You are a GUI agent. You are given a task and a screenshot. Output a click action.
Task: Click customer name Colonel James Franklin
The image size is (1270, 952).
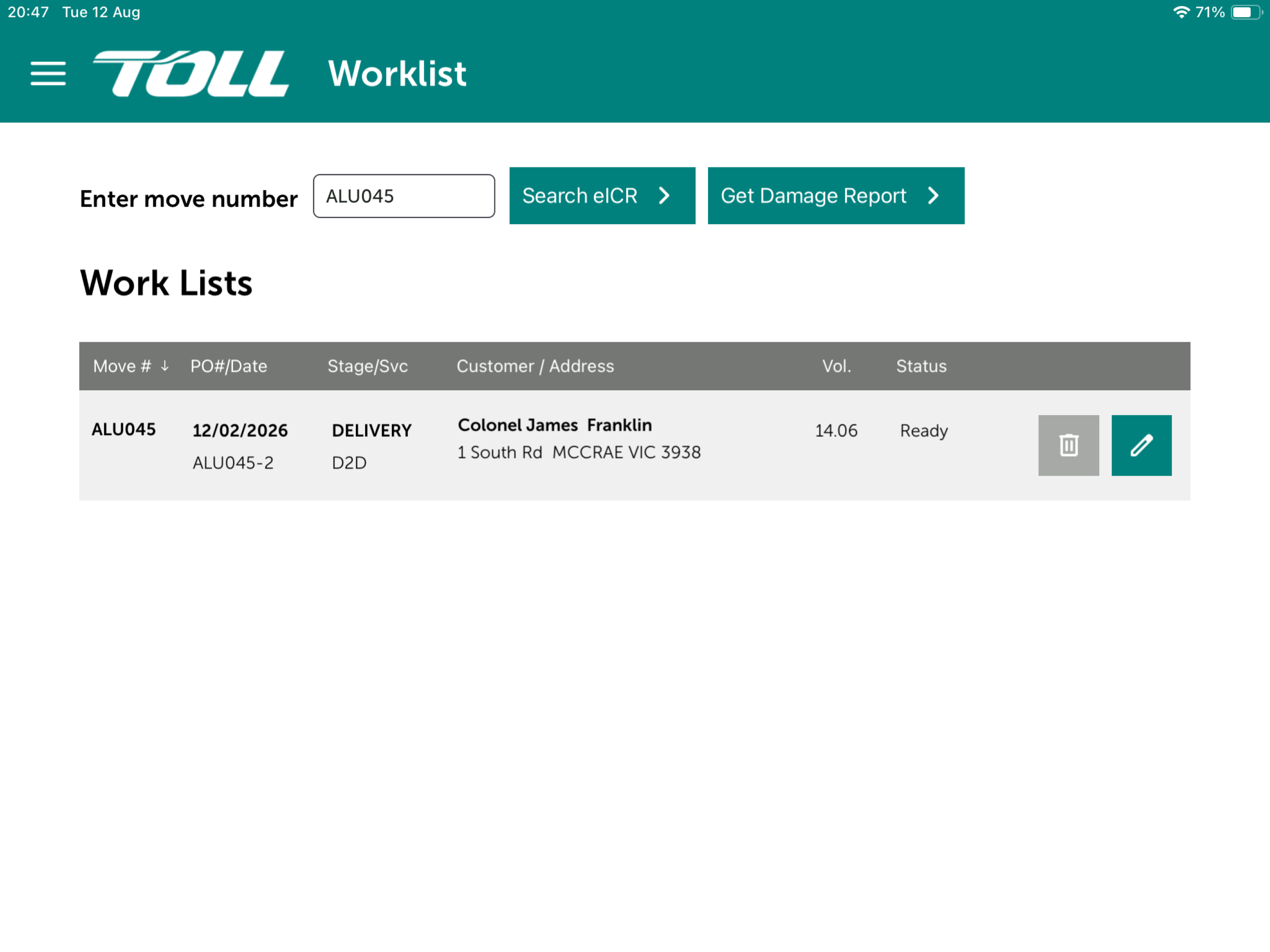coord(555,425)
